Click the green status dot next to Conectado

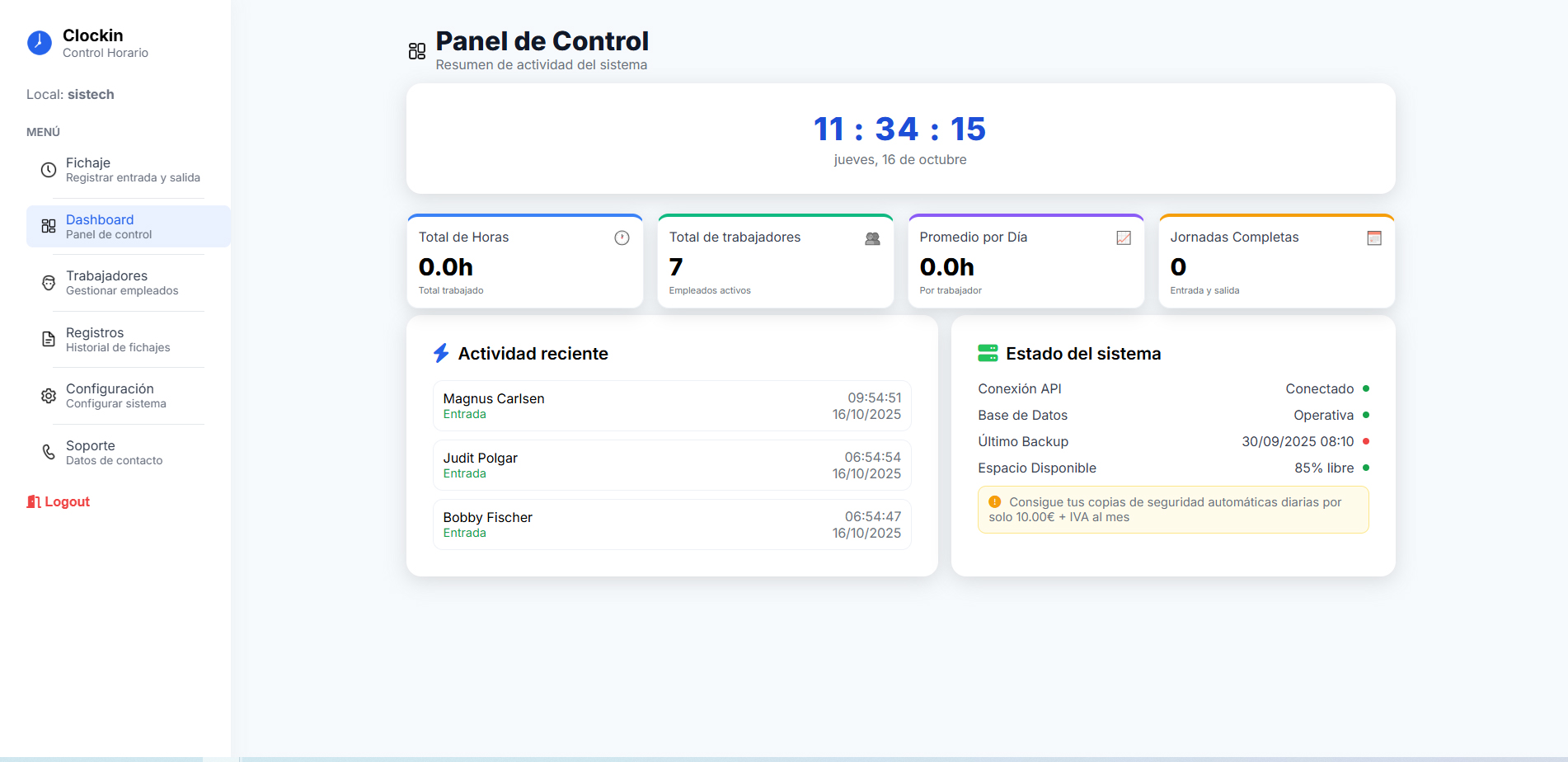[1368, 388]
